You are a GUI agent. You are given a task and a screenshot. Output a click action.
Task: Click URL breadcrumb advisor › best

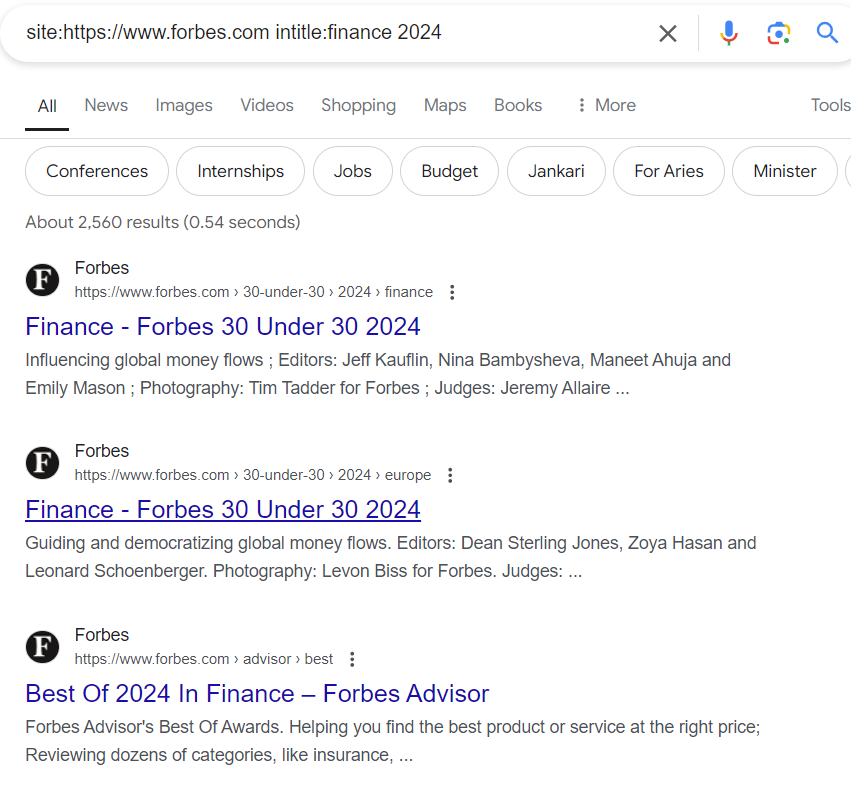tap(204, 659)
